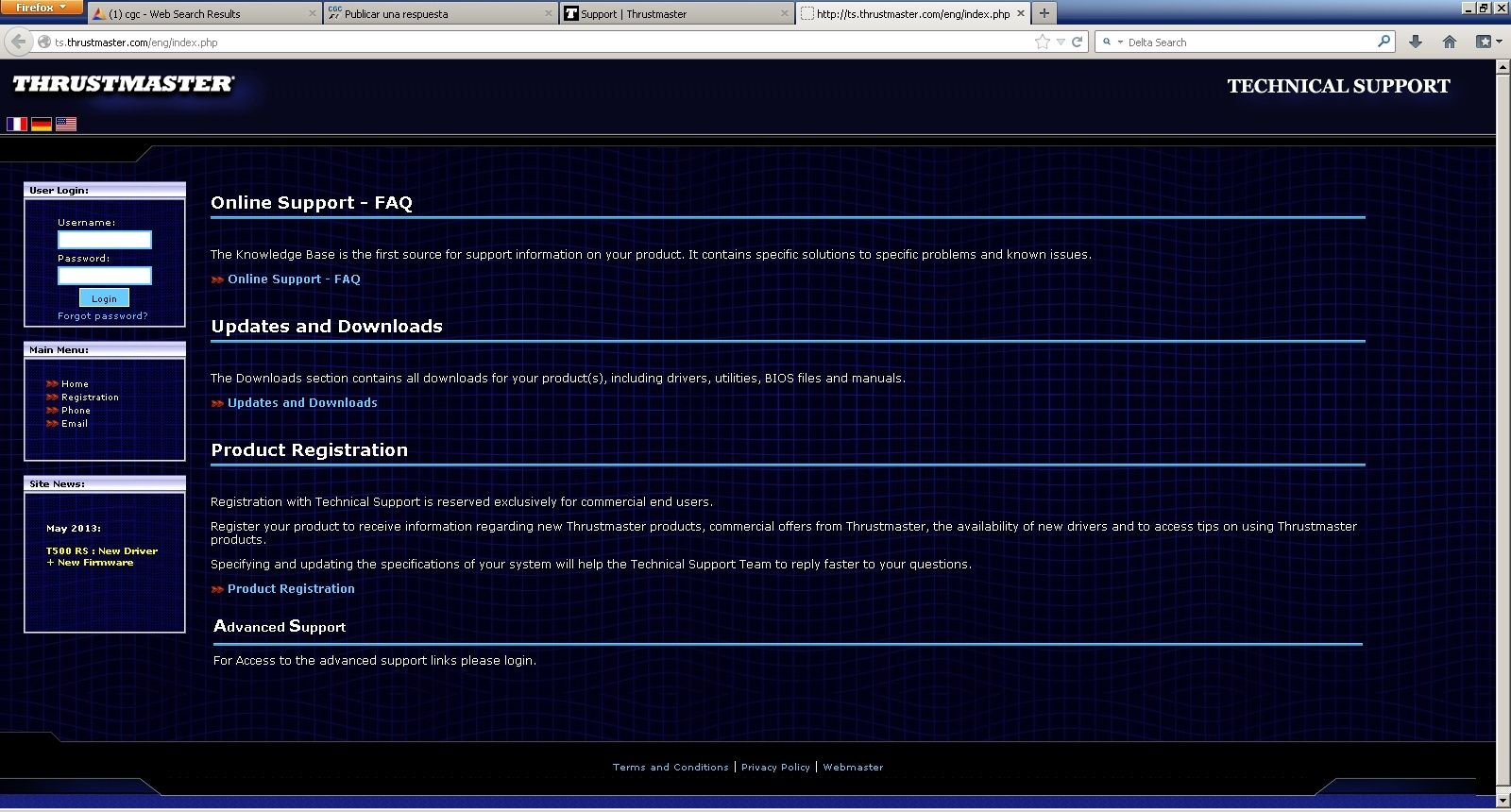Click the search magnifier icon in search bar
1511x812 pixels.
click(x=1384, y=41)
